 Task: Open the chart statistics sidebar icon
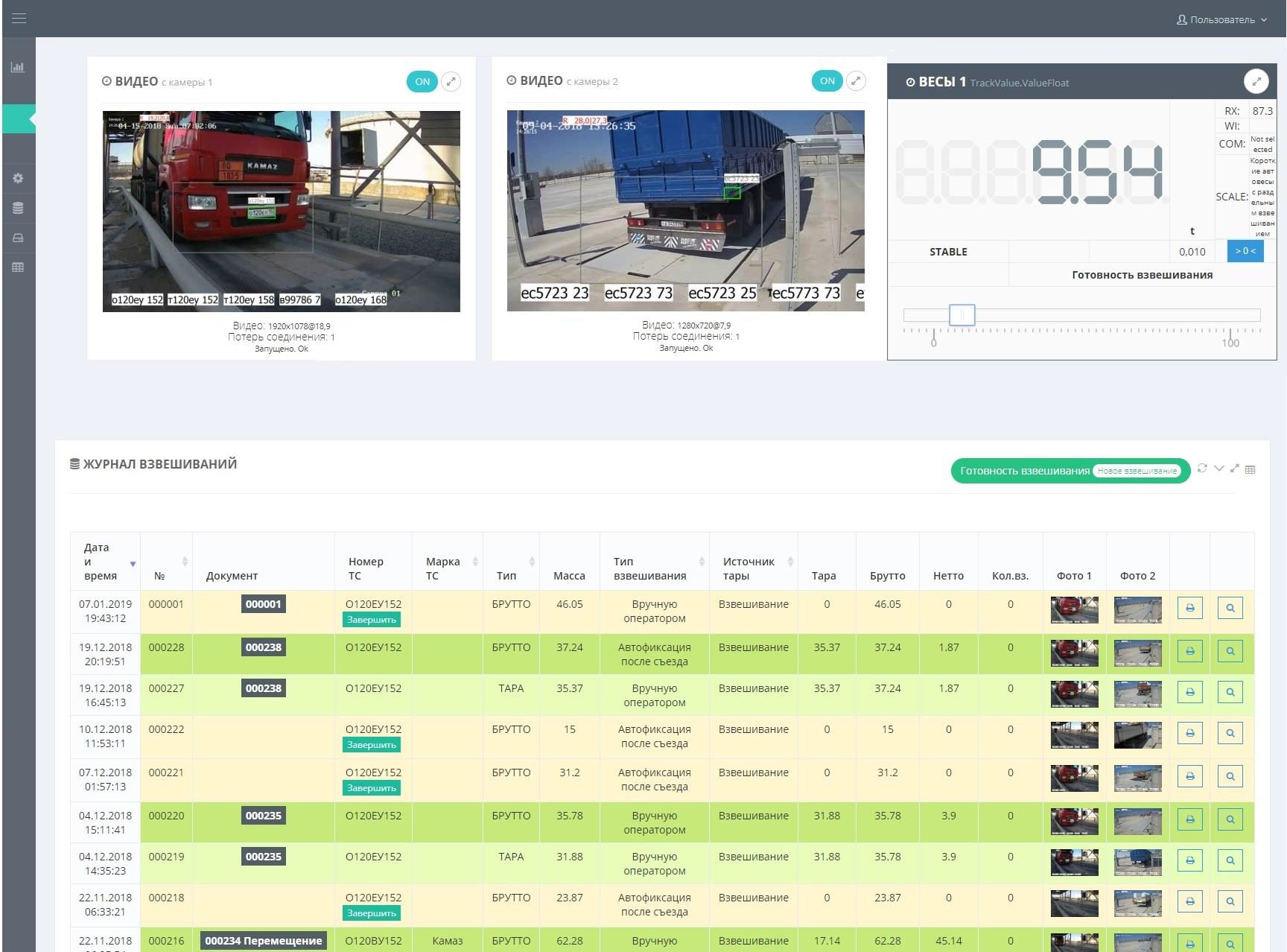(x=18, y=67)
